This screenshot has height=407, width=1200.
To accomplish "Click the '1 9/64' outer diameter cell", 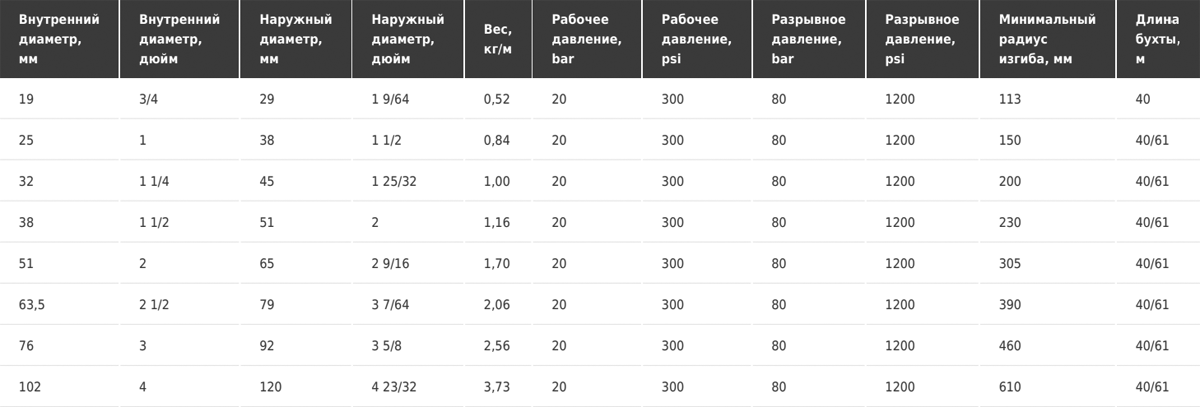I will pos(390,99).
